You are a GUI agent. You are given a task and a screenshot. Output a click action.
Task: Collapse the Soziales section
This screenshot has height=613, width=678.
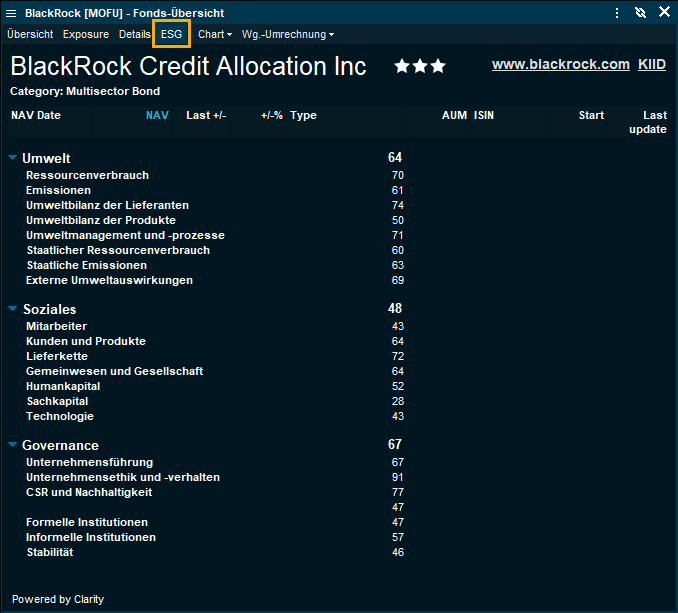pyautogui.click(x=12, y=309)
